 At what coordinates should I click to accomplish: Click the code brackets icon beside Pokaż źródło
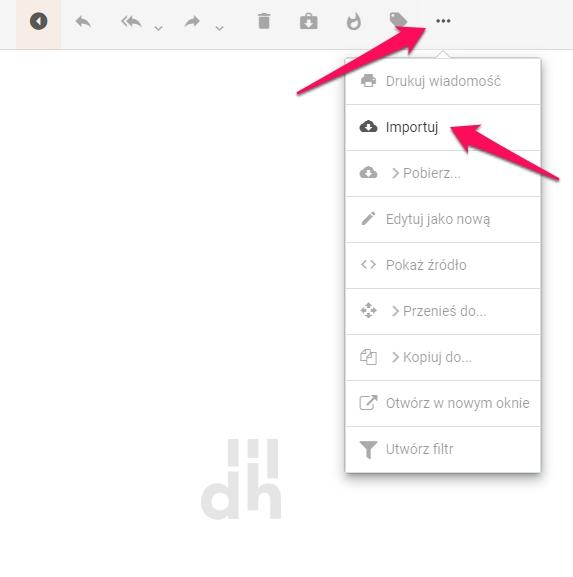(x=368, y=265)
